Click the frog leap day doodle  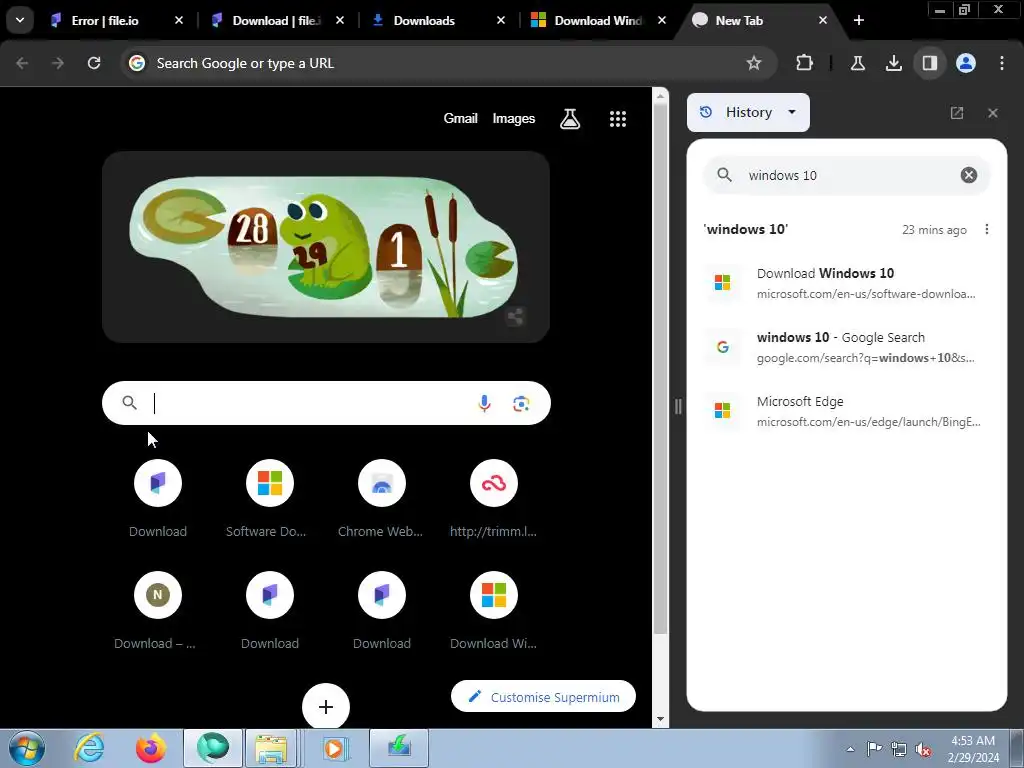pyautogui.click(x=325, y=247)
